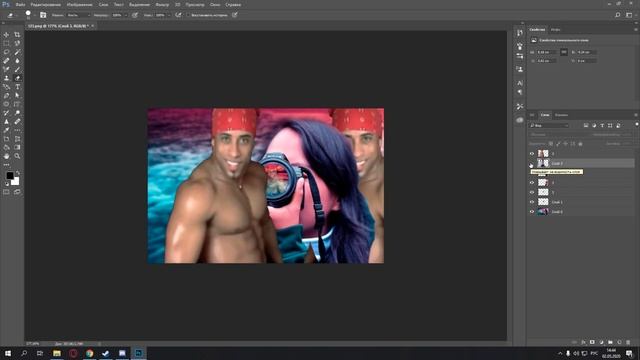Hide the topmost layer in Layers panel
Image resolution: width=640 pixels, height=360 pixels.
coord(532,153)
